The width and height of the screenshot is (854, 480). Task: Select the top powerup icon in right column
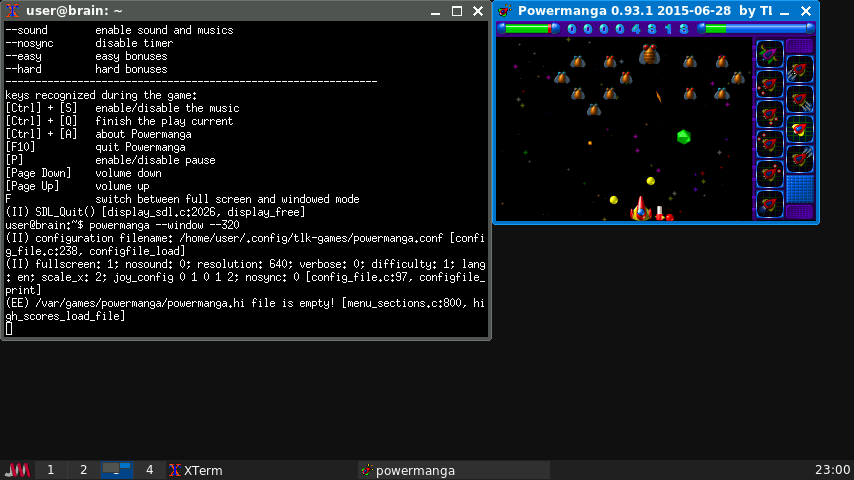[800, 69]
